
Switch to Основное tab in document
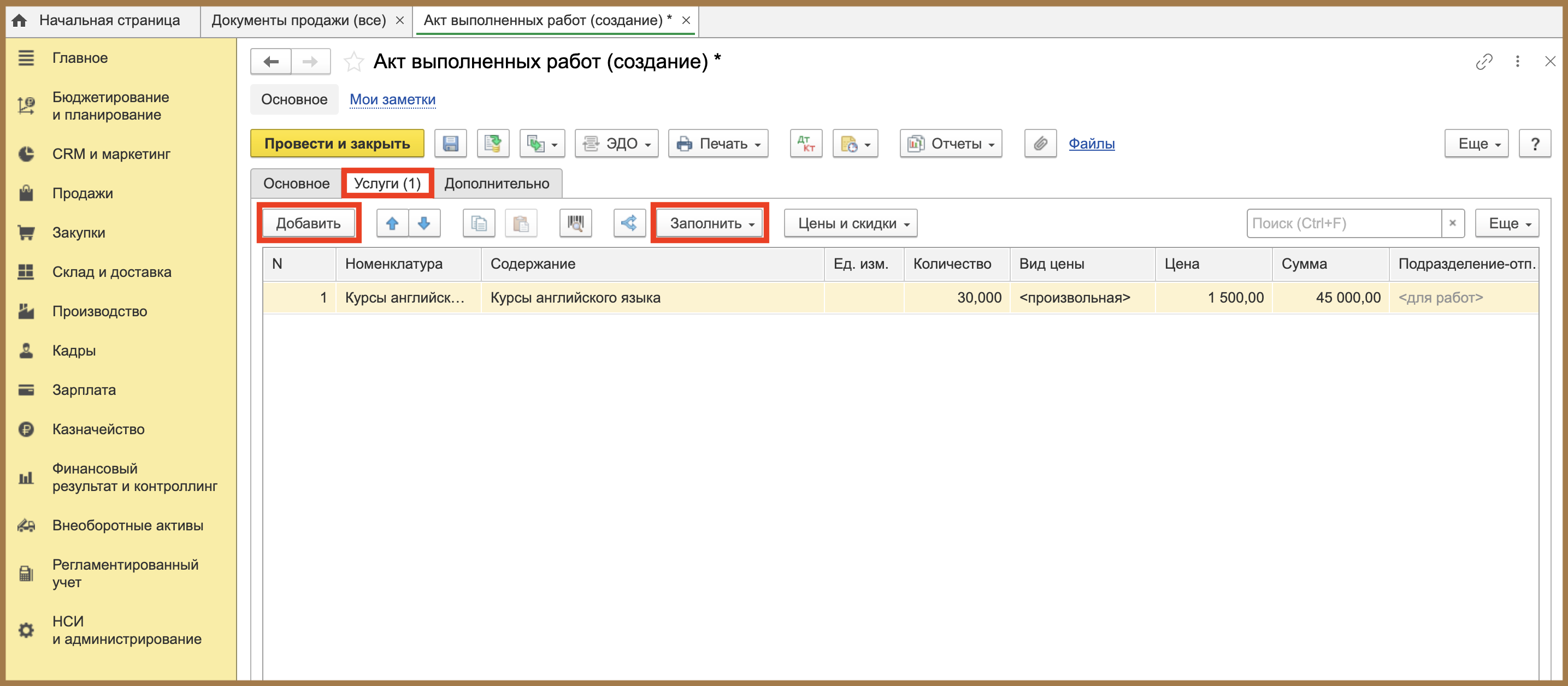pyautogui.click(x=297, y=183)
